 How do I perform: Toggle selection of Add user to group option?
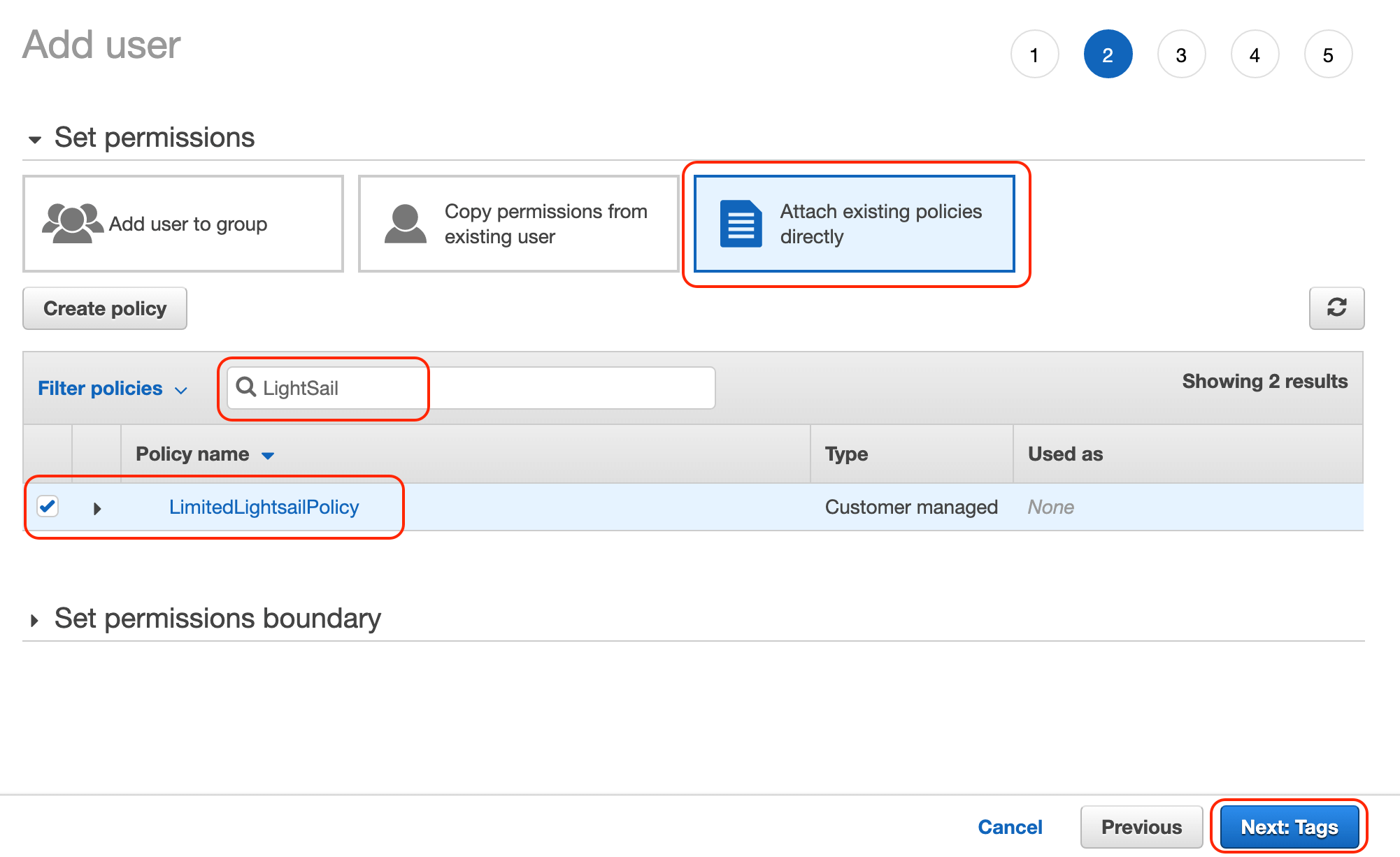[x=183, y=223]
